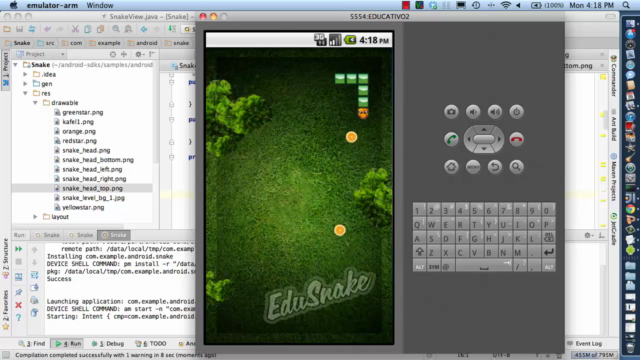Click the Replace toolbar icon
Viewport: 640px width, 360px height.
click(128, 29)
